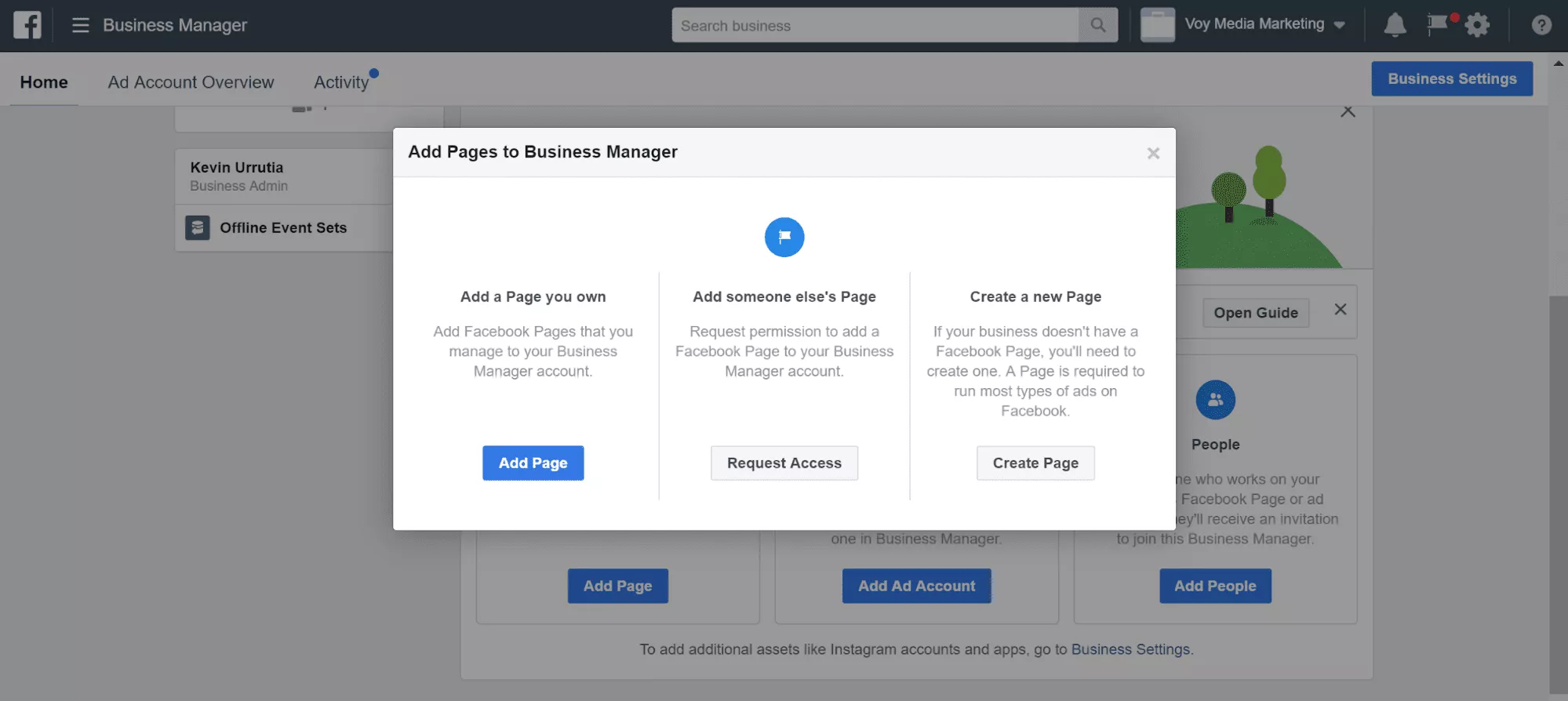Screen dimensions: 1568x701
Task: Click the "Add someone else's Page" heading
Action: coord(784,296)
